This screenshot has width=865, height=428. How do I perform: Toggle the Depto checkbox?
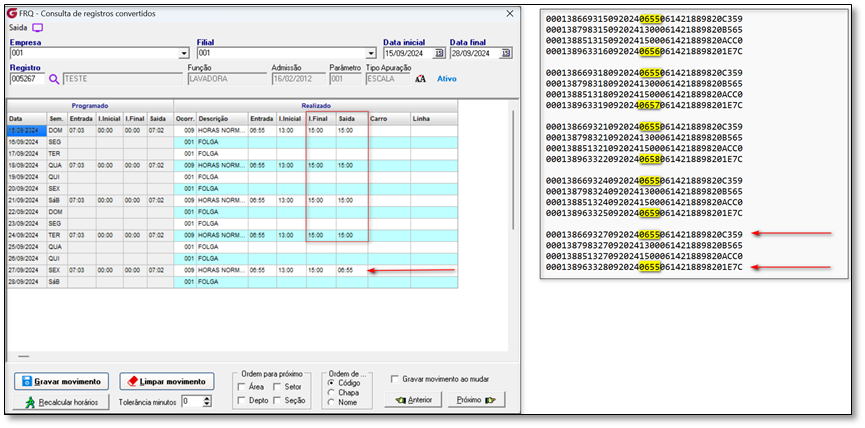[242, 400]
